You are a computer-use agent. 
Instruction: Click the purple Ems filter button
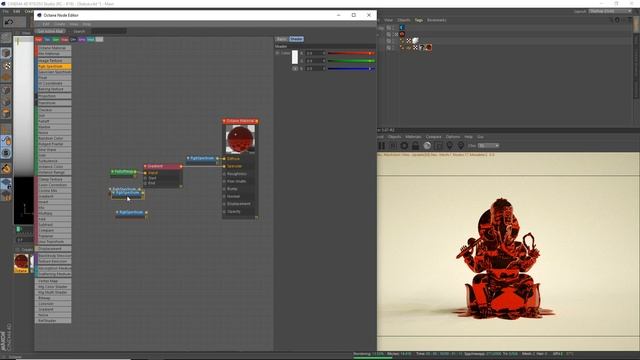(x=82, y=40)
